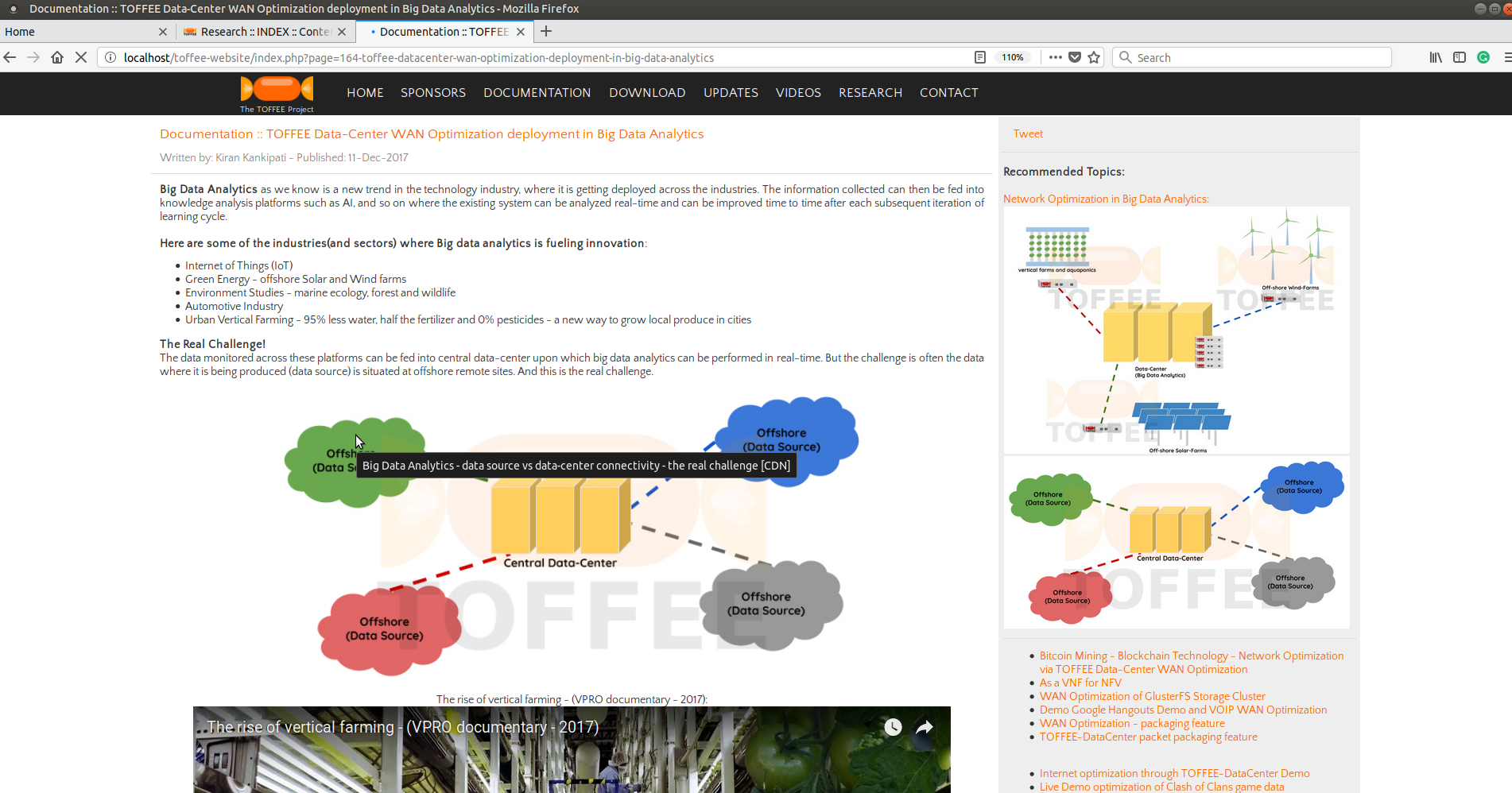
Task: Show site information icon in address bar
Action: 110,57
